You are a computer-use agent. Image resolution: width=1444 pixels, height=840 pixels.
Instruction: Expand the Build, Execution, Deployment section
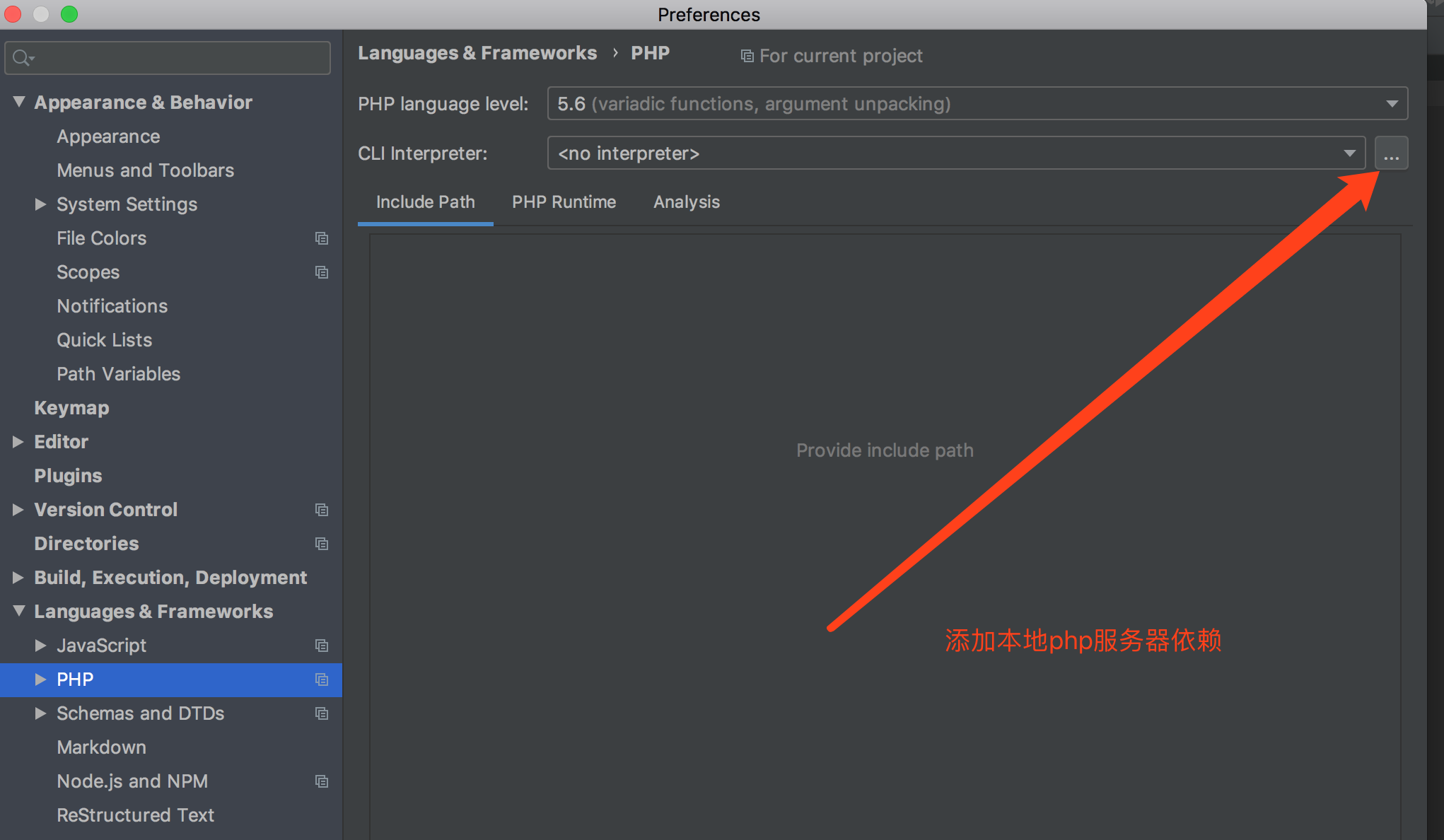18,578
